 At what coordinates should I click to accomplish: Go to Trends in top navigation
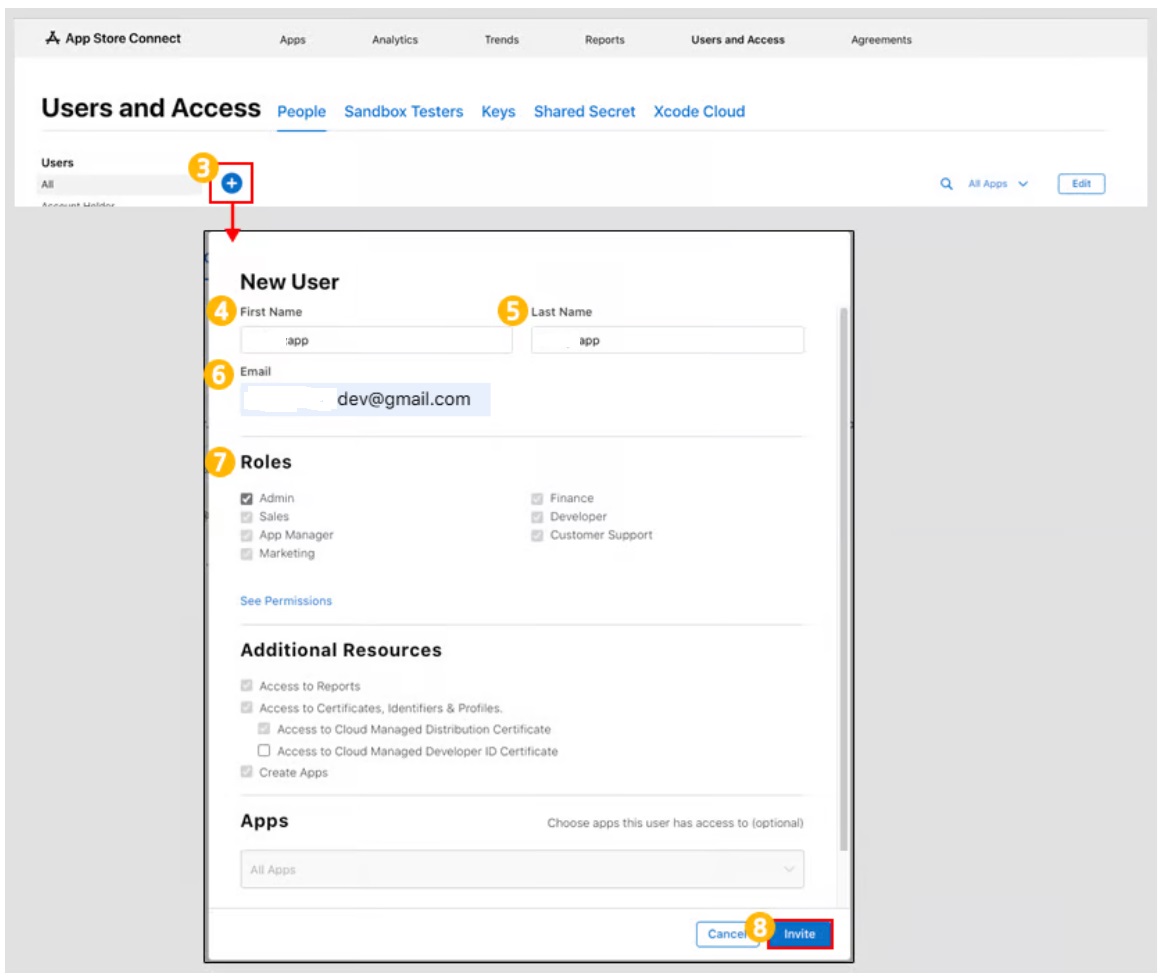coord(502,40)
